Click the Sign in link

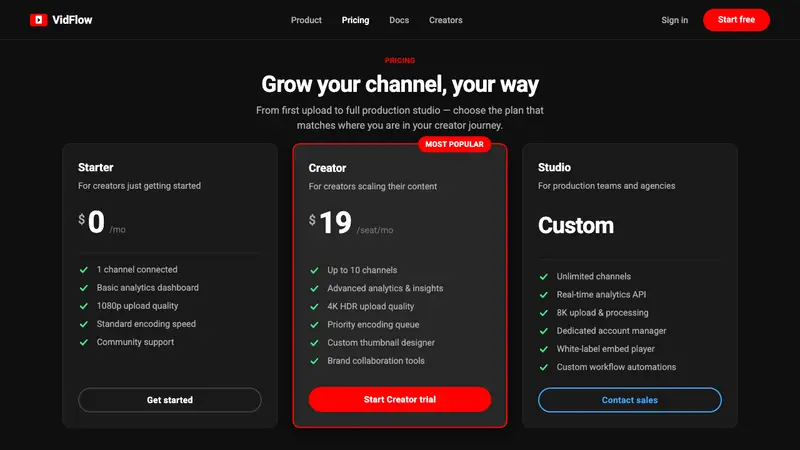(x=674, y=20)
